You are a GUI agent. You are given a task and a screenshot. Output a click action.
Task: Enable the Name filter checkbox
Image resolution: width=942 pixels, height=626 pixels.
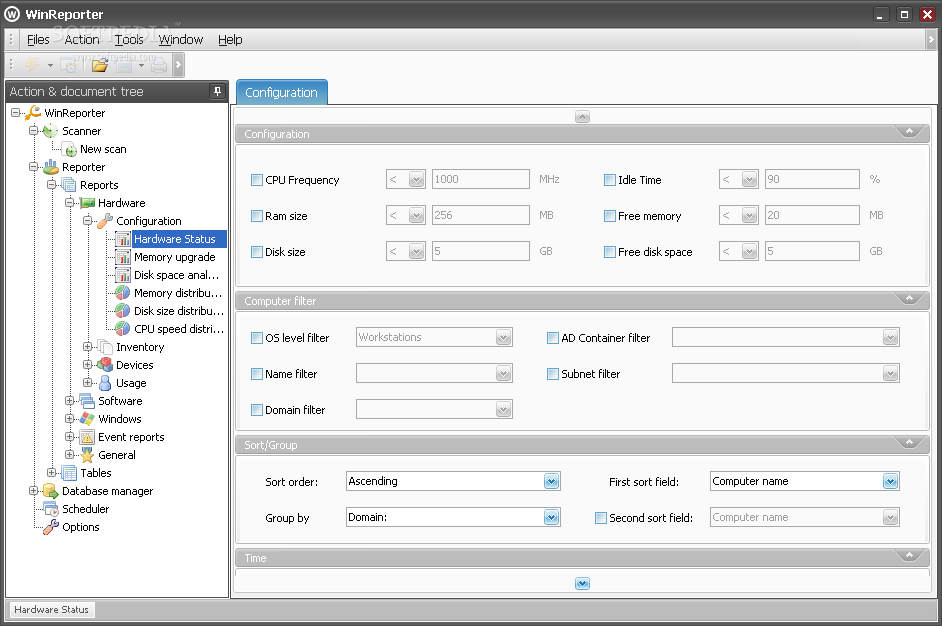pyautogui.click(x=257, y=374)
